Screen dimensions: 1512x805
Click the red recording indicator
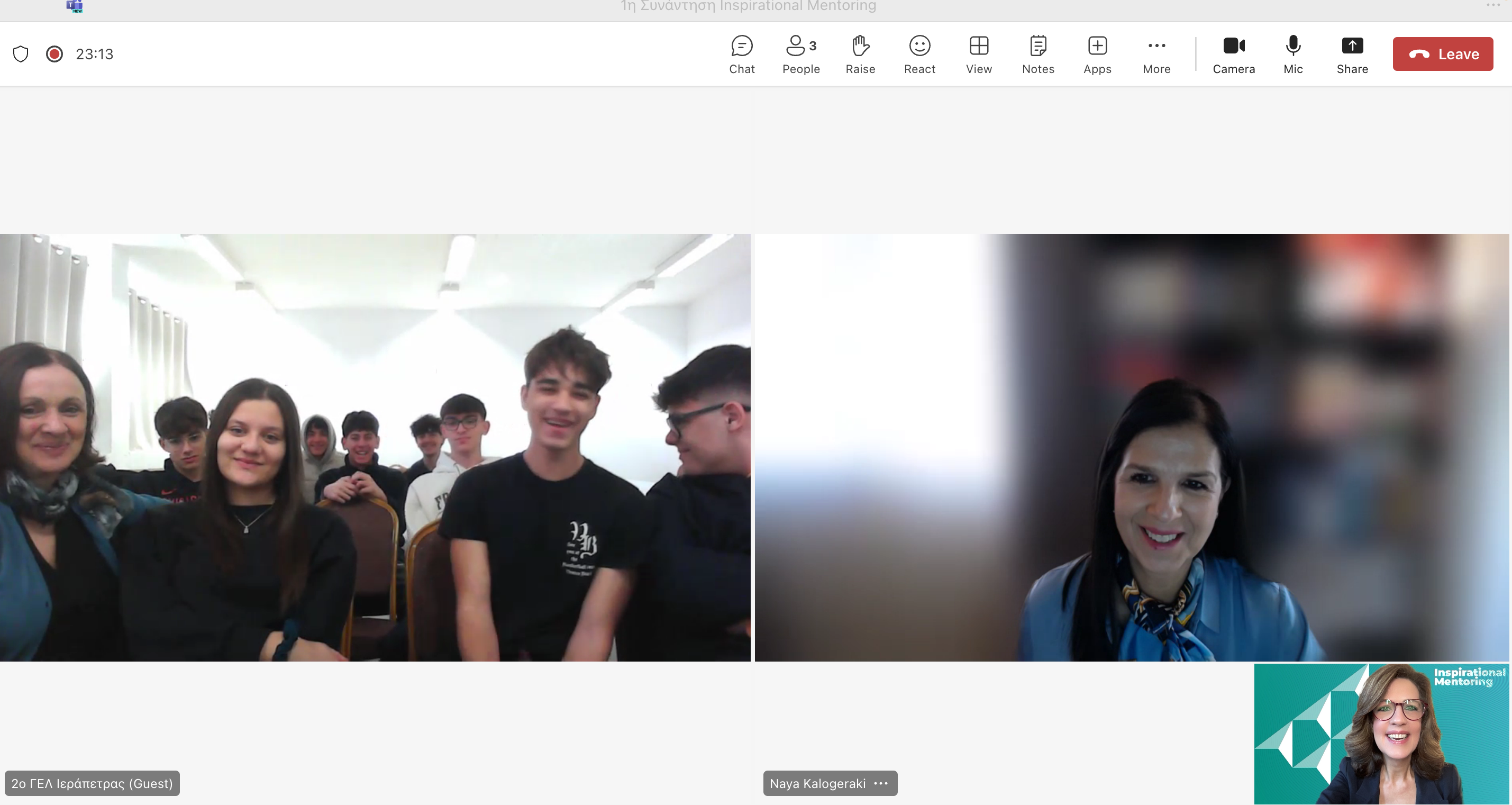point(54,54)
